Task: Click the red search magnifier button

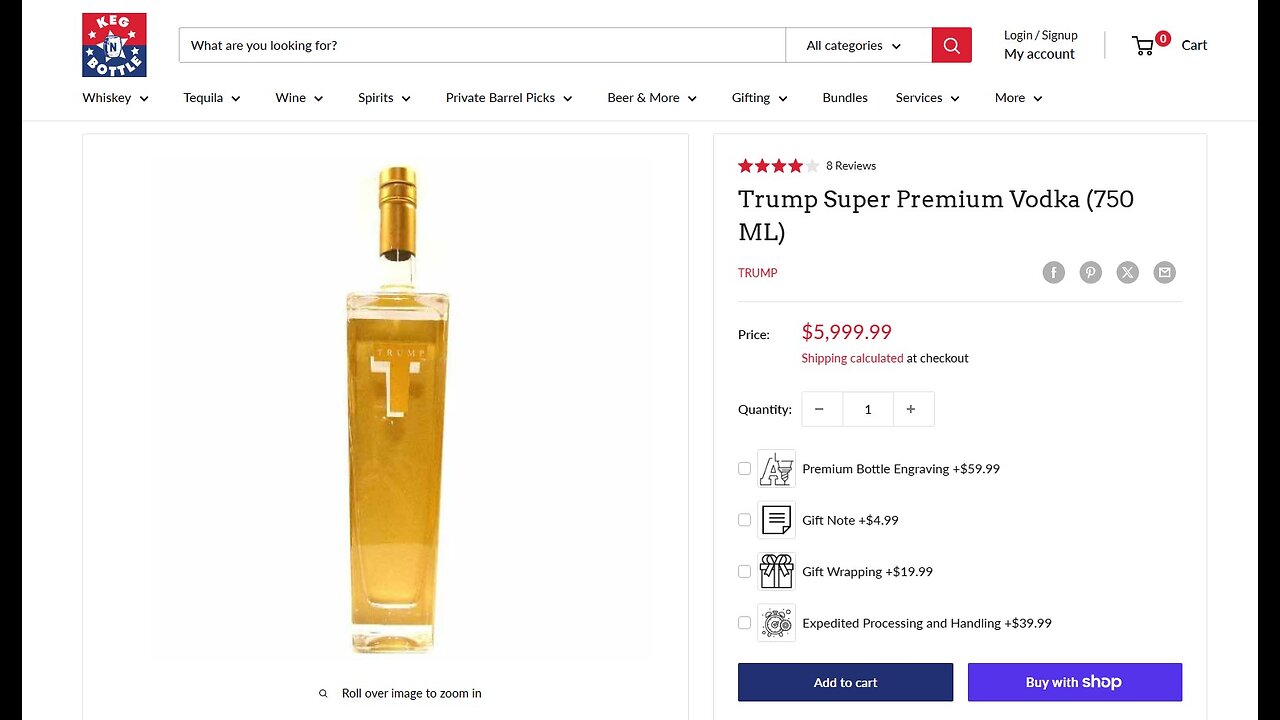Action: (x=951, y=45)
